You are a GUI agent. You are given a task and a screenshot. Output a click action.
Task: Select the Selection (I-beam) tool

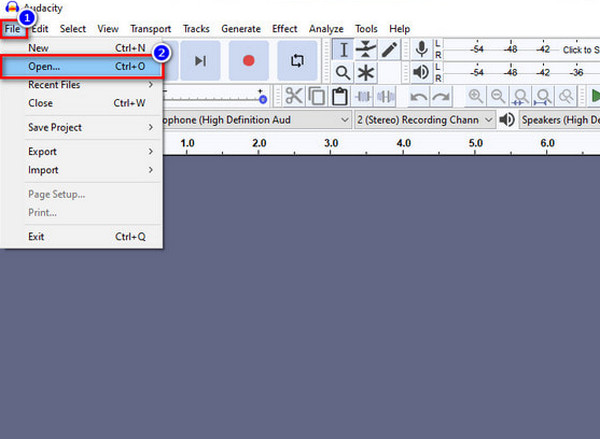click(x=343, y=50)
